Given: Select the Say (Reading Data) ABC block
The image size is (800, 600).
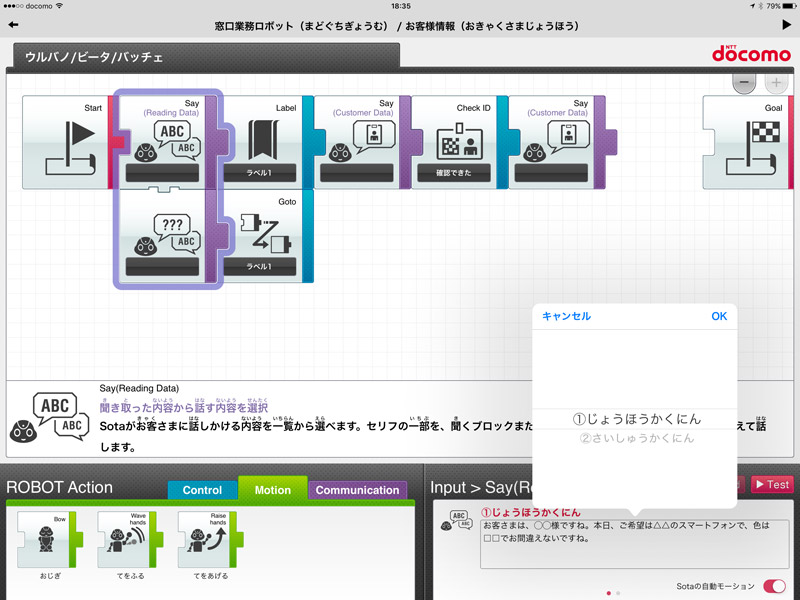Looking at the screenshot, I should 162,141.
